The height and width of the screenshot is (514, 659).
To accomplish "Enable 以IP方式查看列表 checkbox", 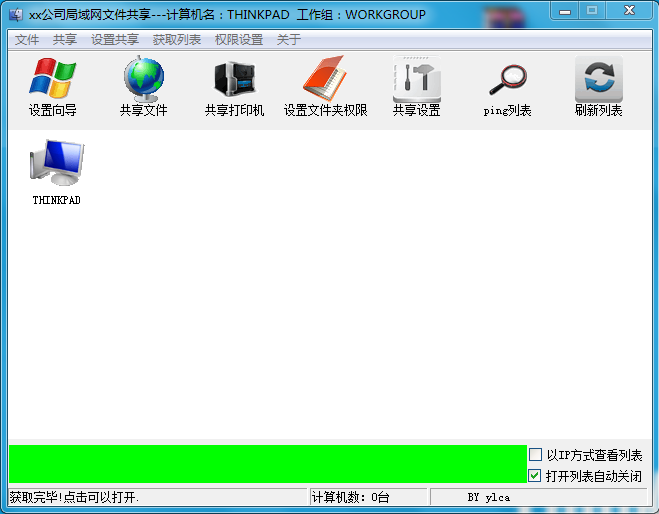I will tap(536, 455).
